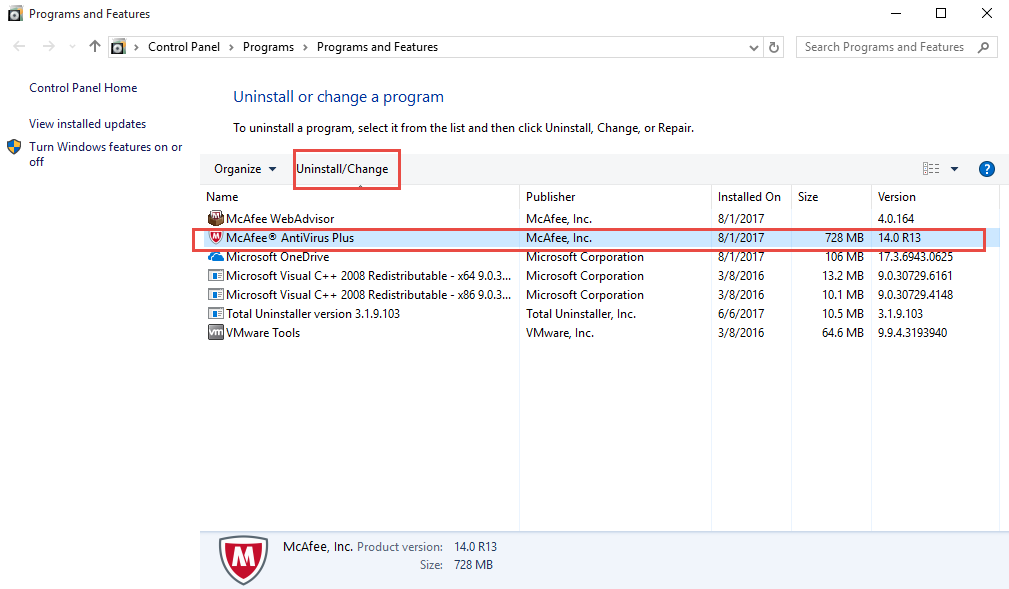Click the search magnifier icon
This screenshot has width=1009, height=589.
[x=983, y=47]
